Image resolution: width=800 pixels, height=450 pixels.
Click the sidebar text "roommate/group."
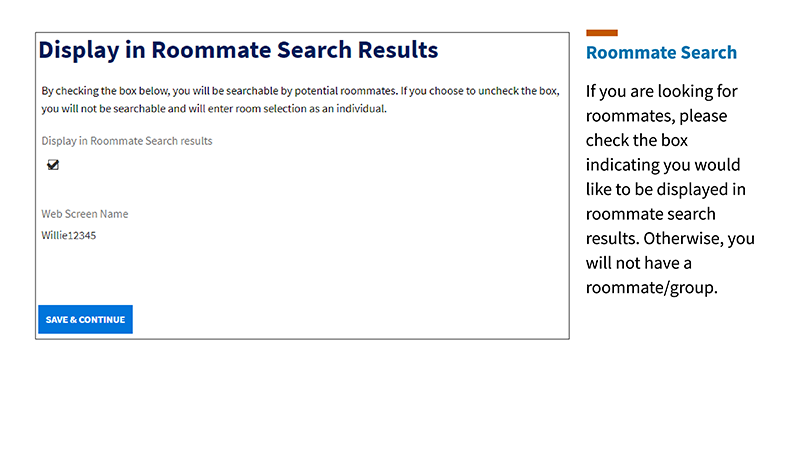(652, 287)
